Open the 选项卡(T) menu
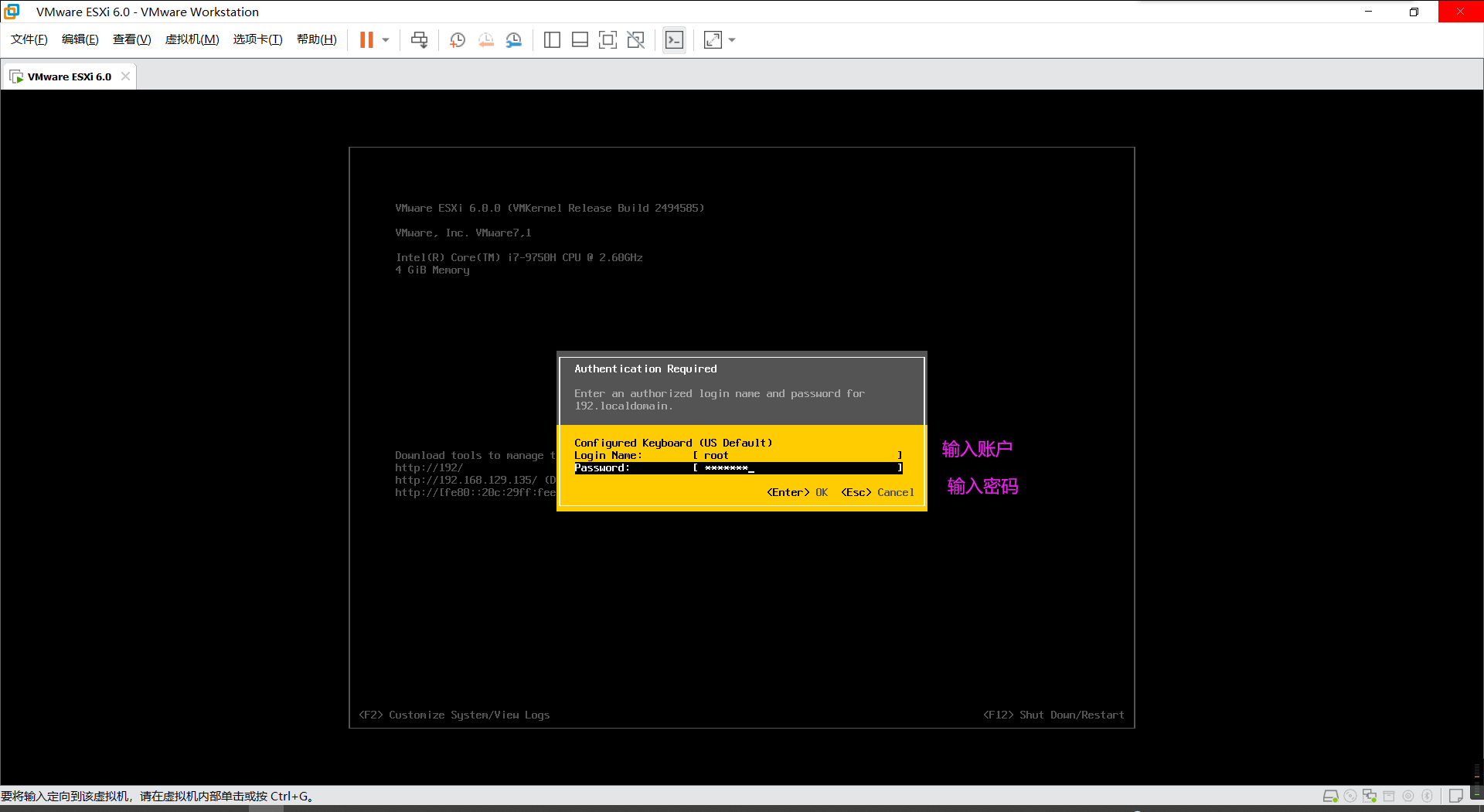The image size is (1484, 812). [x=257, y=39]
